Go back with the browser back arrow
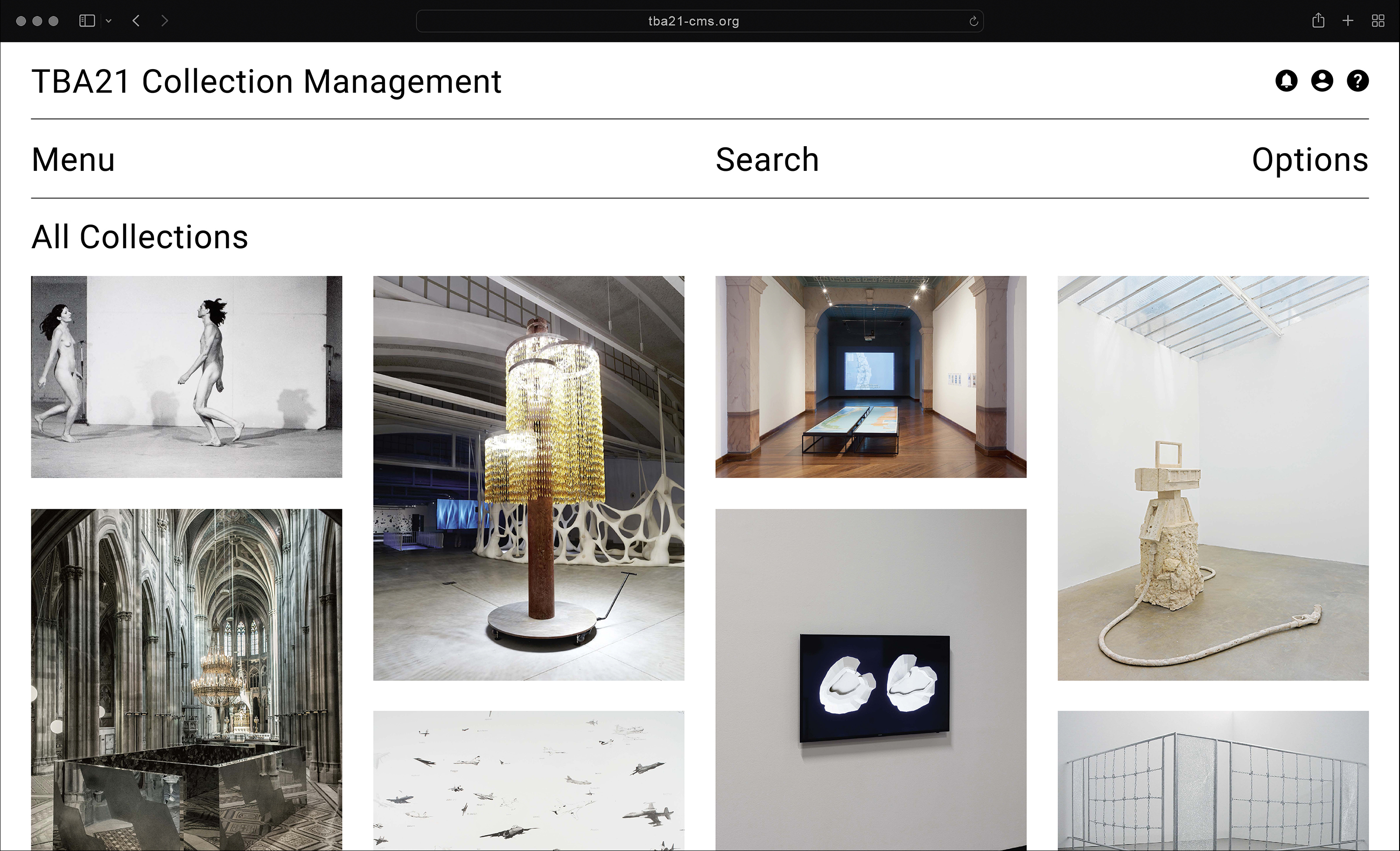The image size is (1400, 851). point(136,21)
